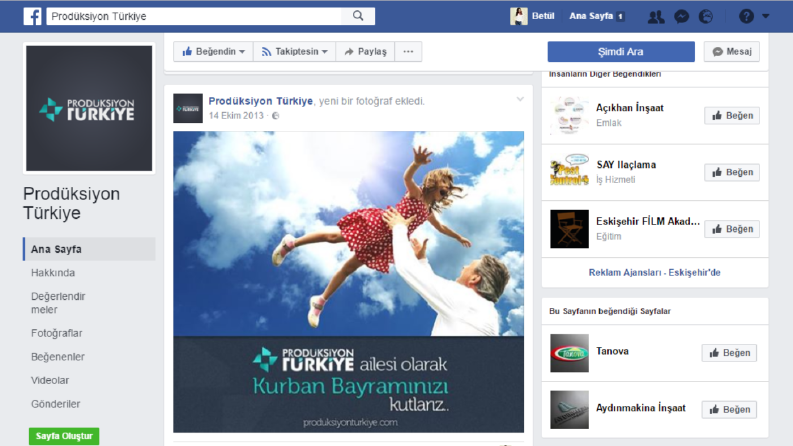793x446 pixels.
Task: Open Eskişehir FİLM Akad... page link
Action: coord(648,221)
